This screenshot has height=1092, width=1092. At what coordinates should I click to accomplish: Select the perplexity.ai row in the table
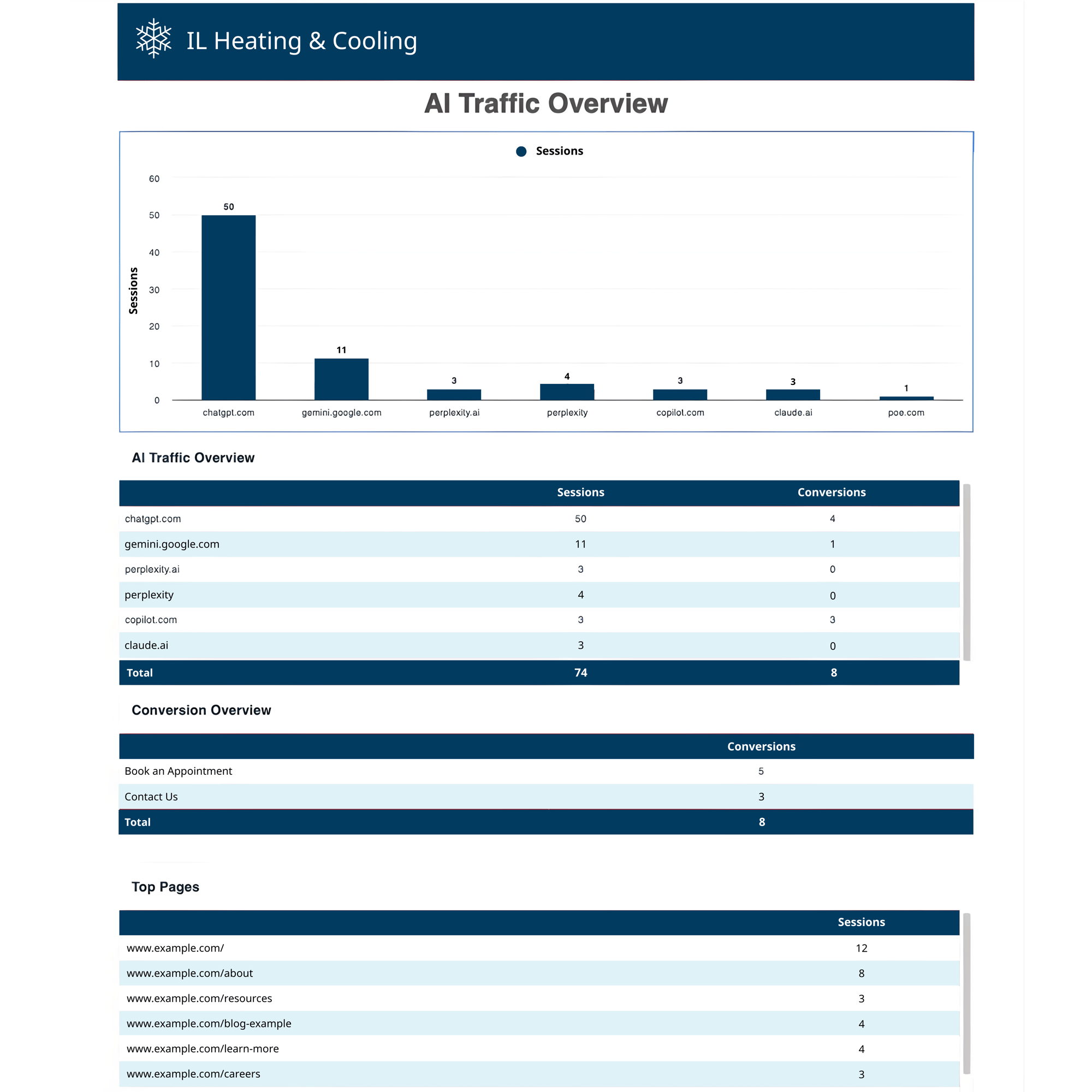click(x=396, y=569)
